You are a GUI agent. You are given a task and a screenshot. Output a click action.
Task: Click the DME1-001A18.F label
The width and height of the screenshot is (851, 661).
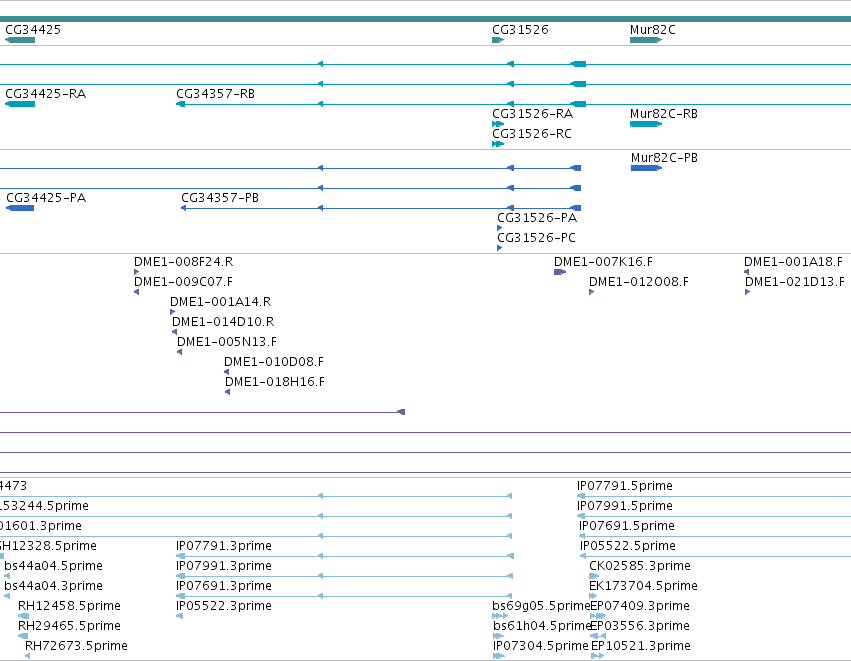[793, 262]
